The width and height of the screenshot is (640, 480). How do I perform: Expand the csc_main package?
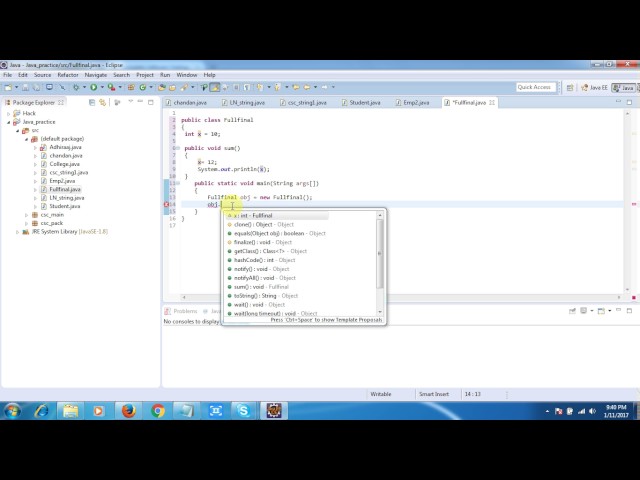[27, 215]
